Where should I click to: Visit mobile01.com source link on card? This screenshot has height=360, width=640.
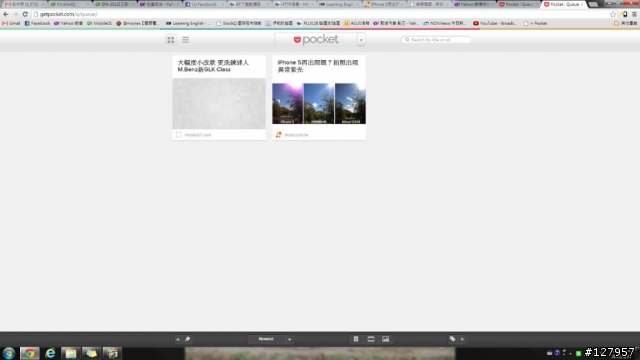pyautogui.click(x=198, y=135)
